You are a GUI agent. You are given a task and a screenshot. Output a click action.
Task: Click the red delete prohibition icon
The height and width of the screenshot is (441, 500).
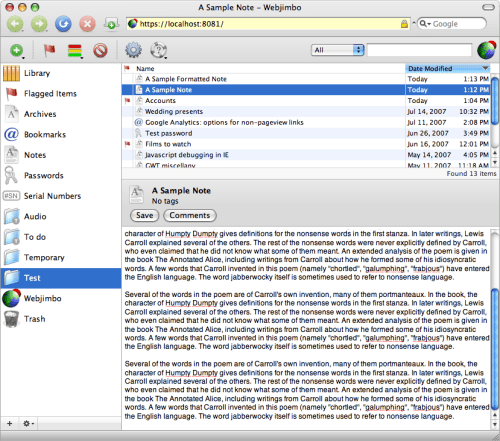click(100, 51)
